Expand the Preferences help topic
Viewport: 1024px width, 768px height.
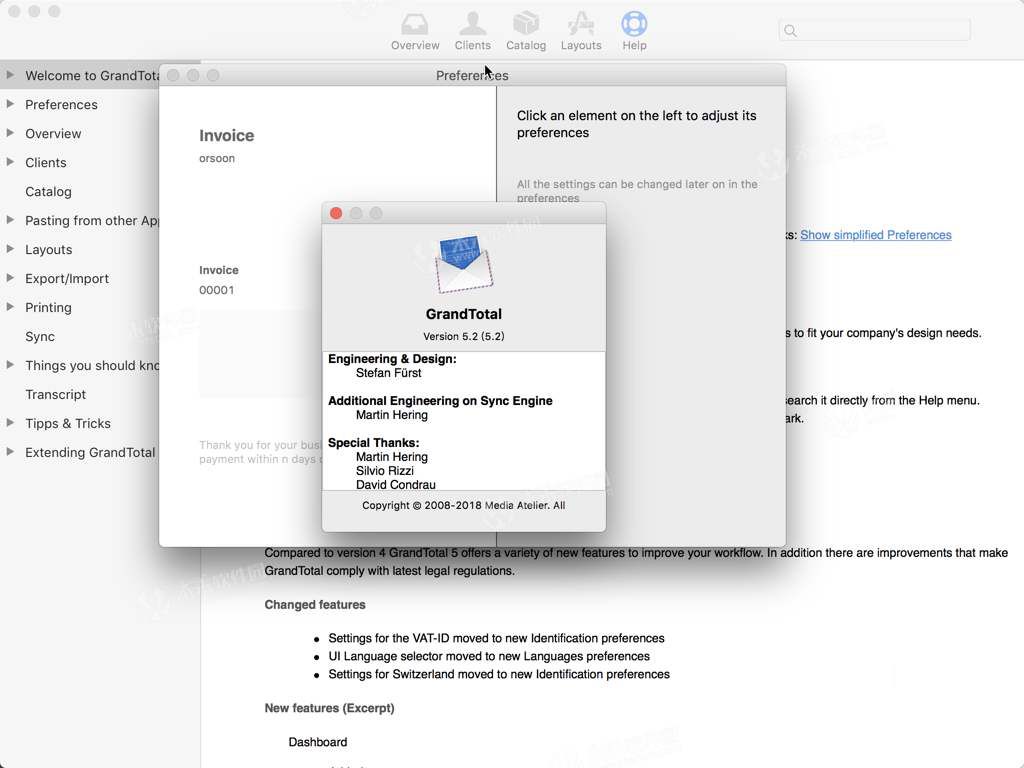(10, 104)
